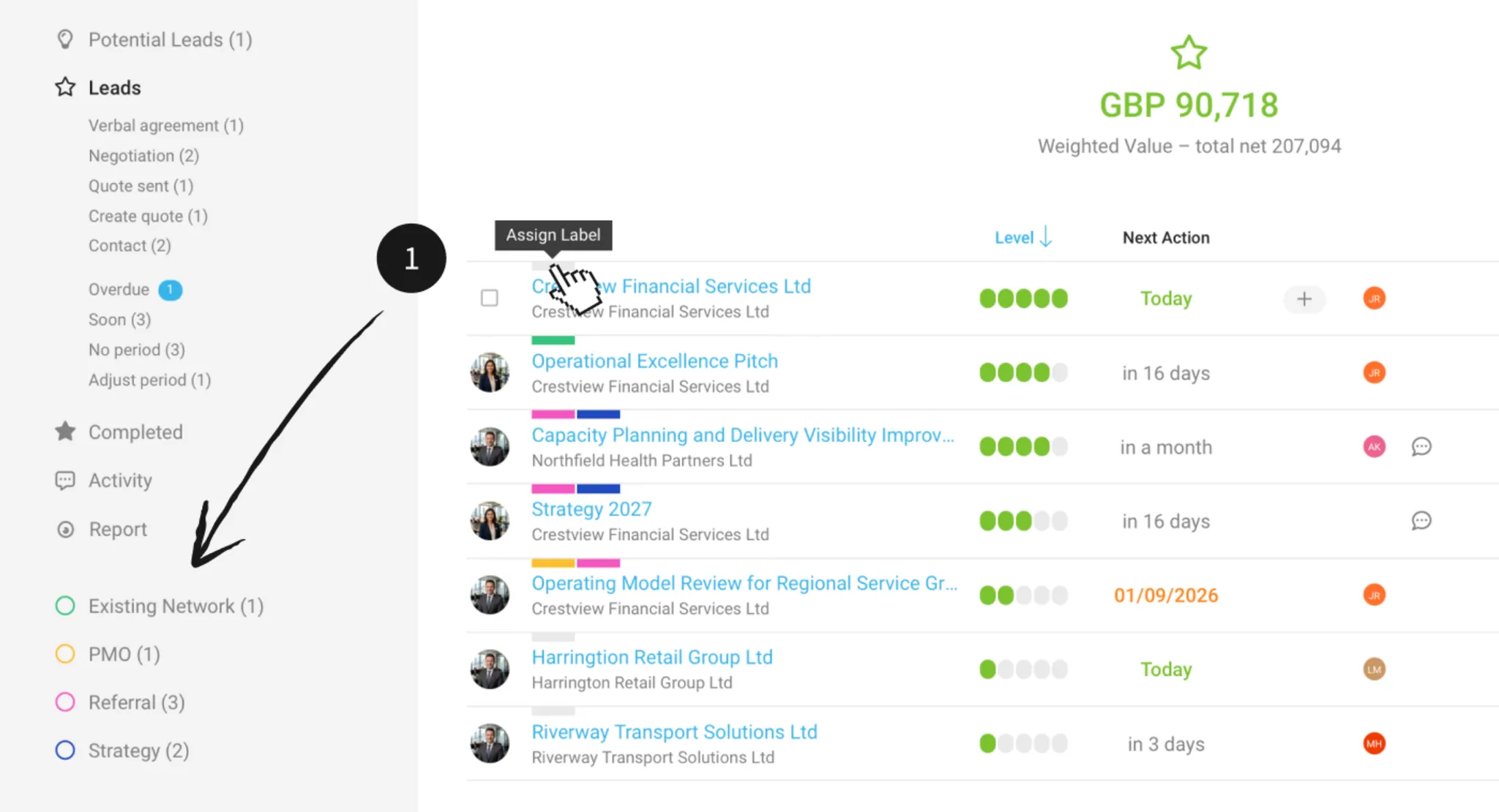Open the Overdue filter with badge
1499x812 pixels.
pos(135,290)
